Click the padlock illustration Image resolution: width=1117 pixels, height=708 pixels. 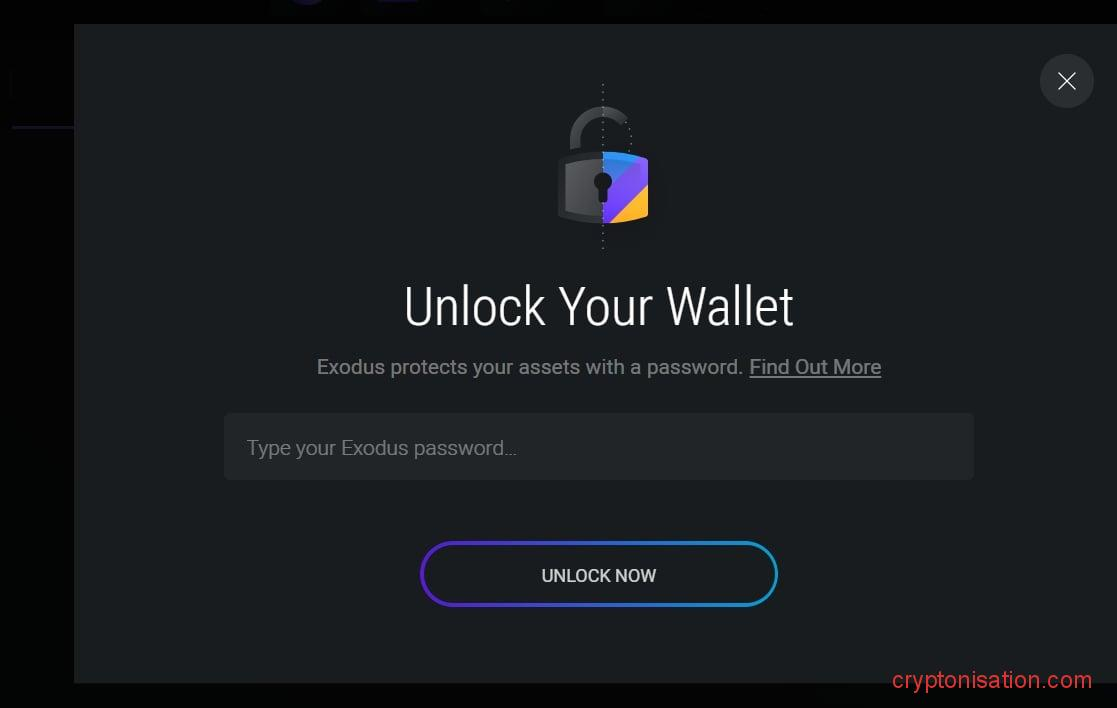click(603, 165)
